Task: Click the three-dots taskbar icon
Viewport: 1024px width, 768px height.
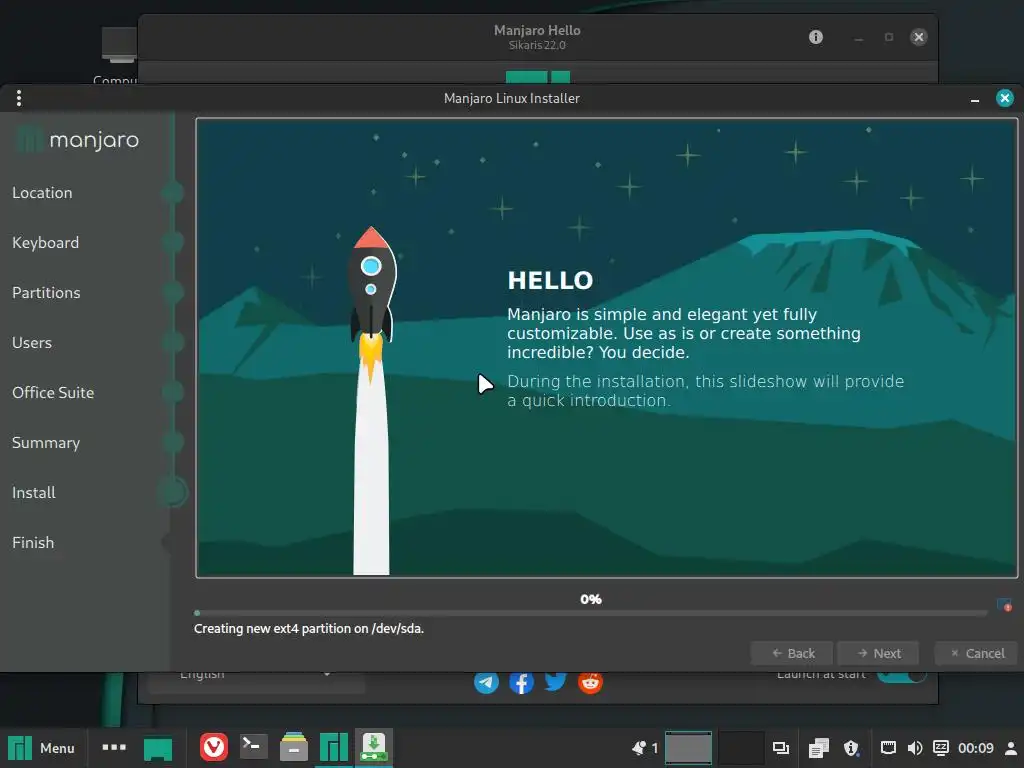Action: coord(114,747)
